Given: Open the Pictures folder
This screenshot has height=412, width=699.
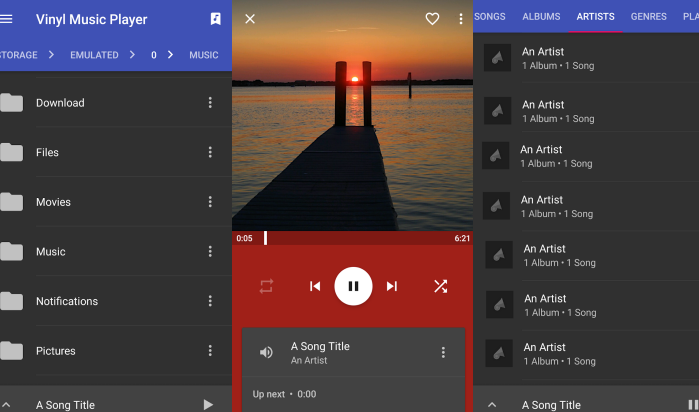Looking at the screenshot, I should pos(116,350).
